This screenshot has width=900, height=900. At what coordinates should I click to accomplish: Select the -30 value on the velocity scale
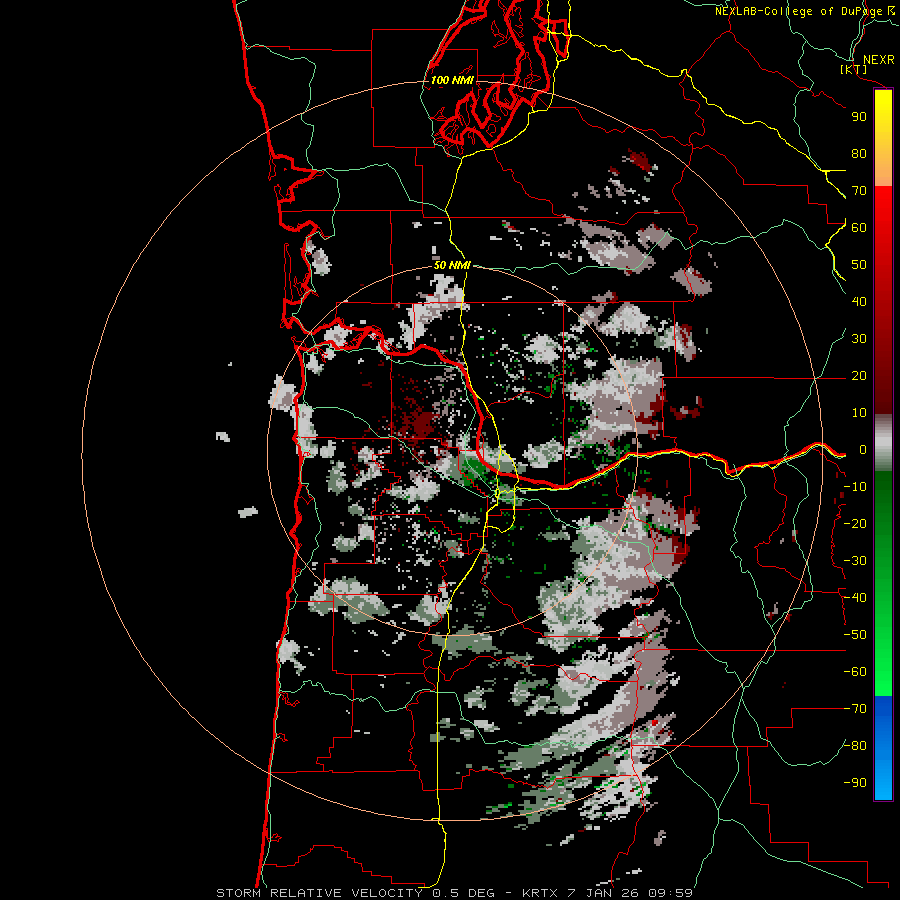855,561
